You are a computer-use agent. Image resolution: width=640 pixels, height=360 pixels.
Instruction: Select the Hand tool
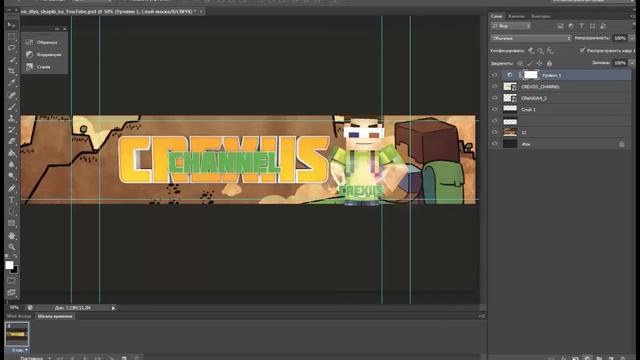pyautogui.click(x=12, y=236)
